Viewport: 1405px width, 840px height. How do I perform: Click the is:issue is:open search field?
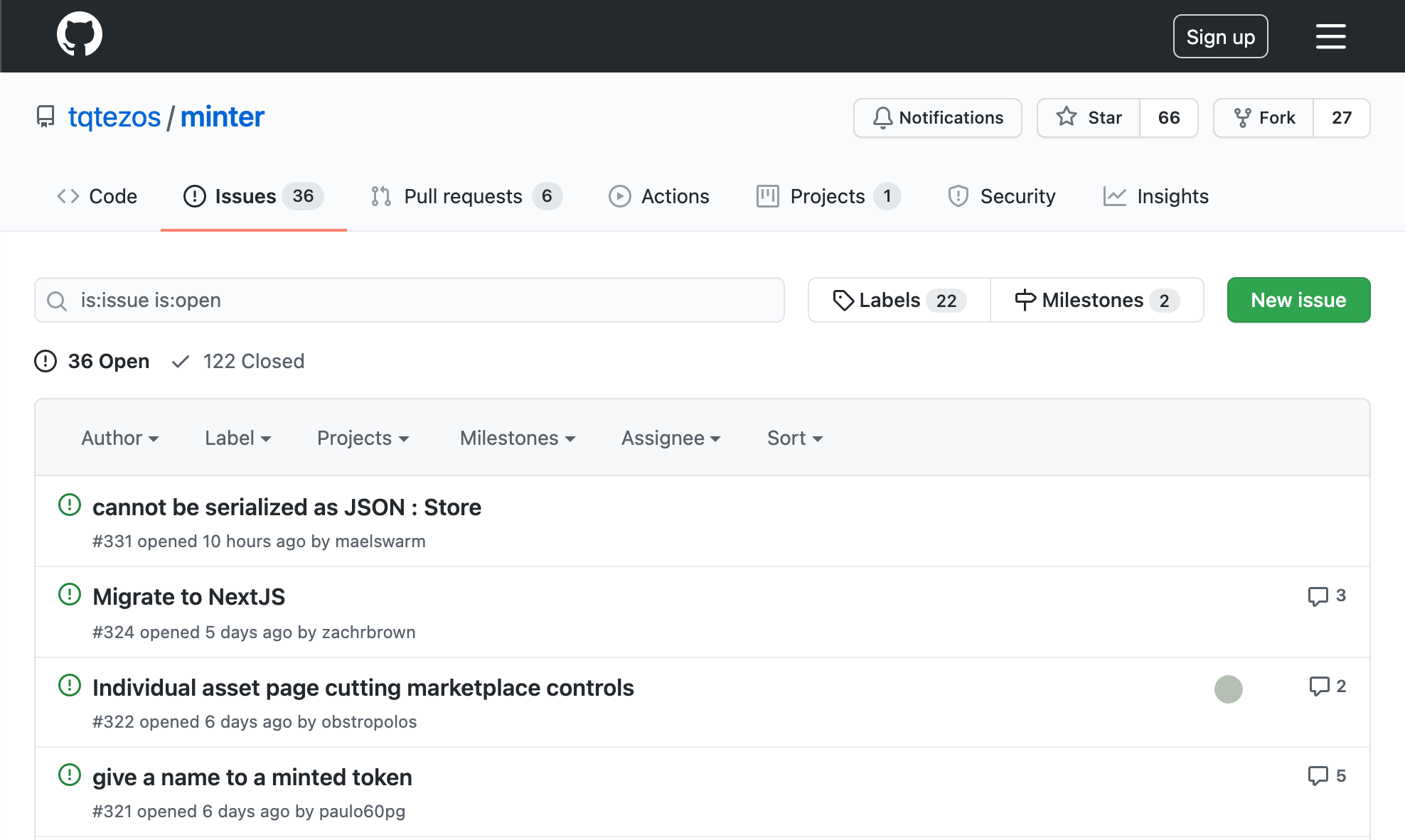(x=409, y=300)
